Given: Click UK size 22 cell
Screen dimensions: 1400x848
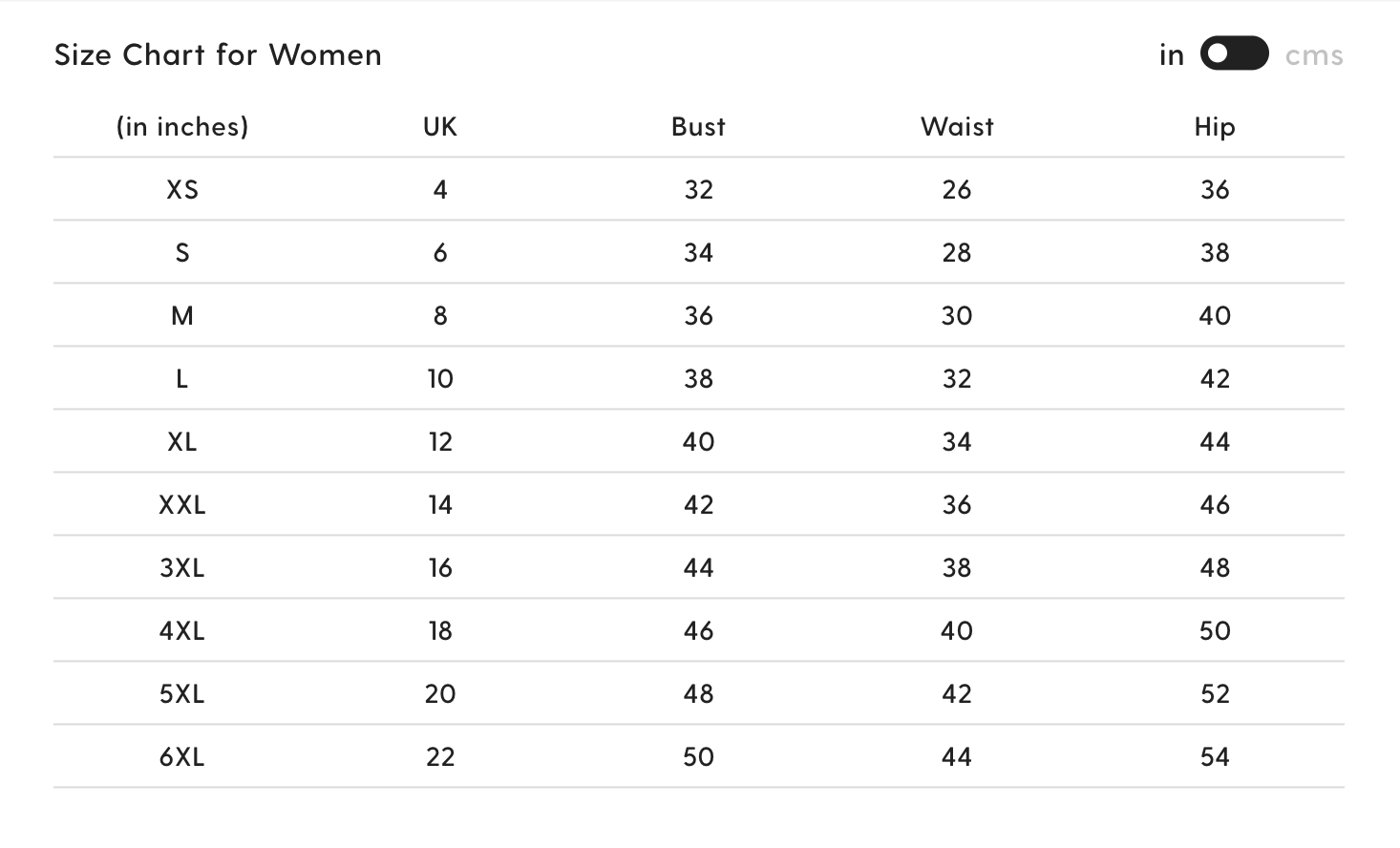Looking at the screenshot, I should pos(440,756).
